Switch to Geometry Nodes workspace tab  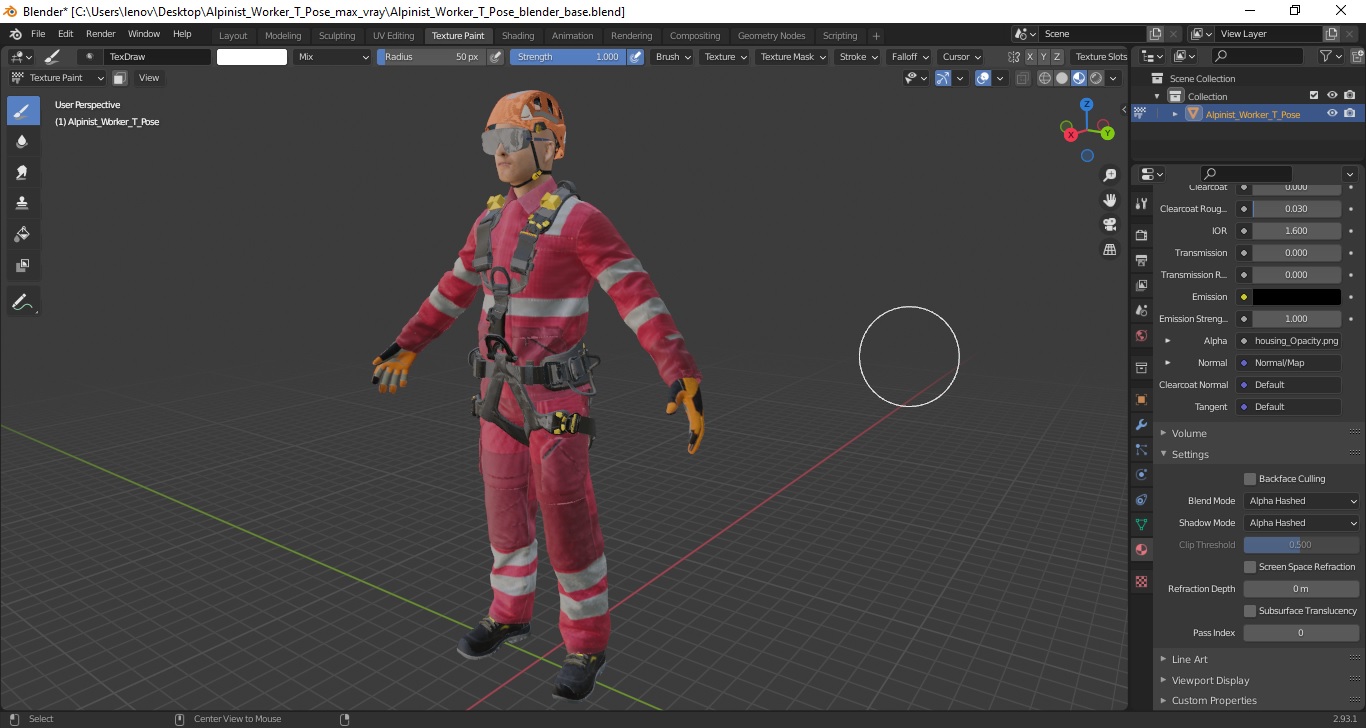click(771, 36)
